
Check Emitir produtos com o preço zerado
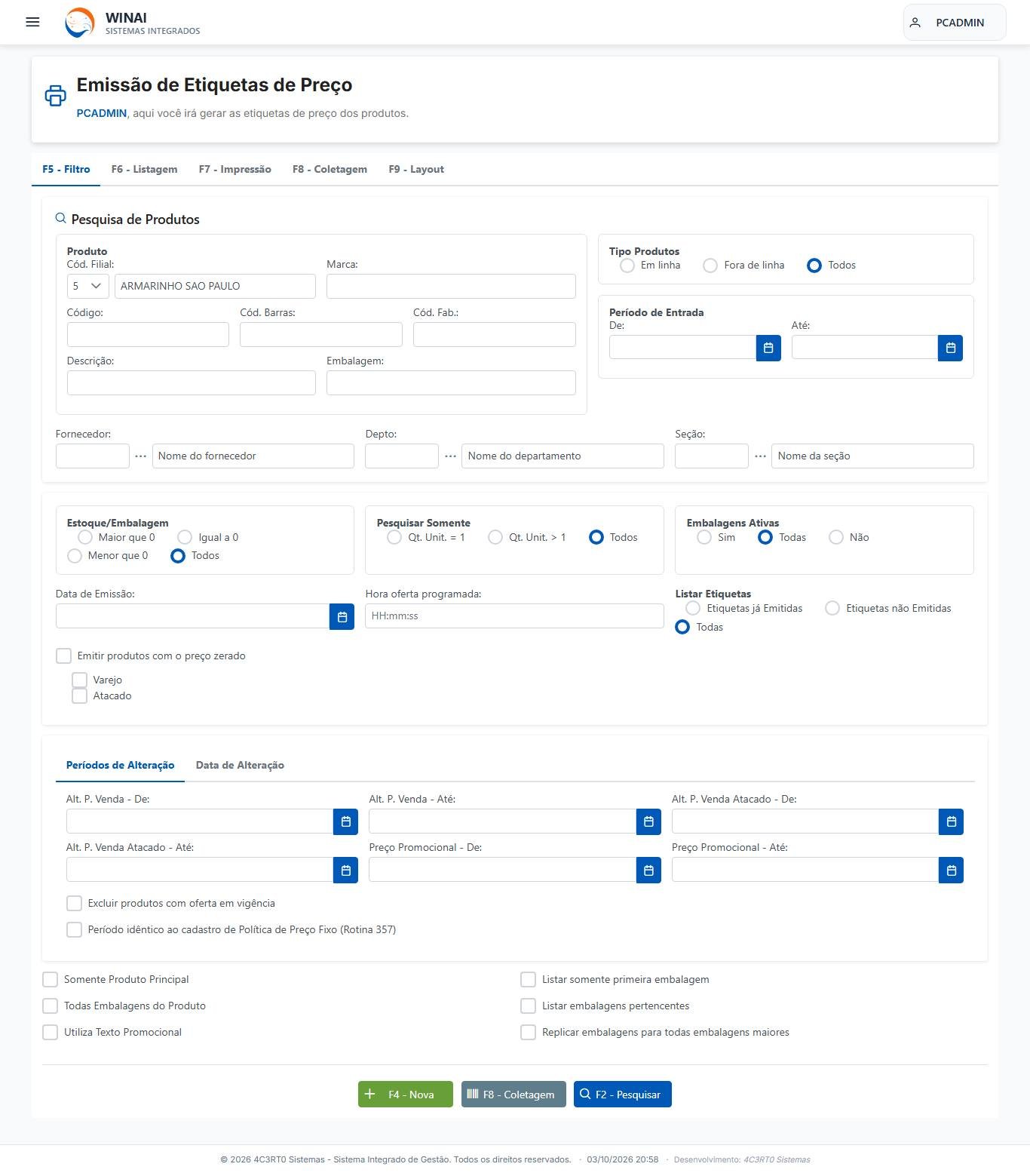coord(64,656)
